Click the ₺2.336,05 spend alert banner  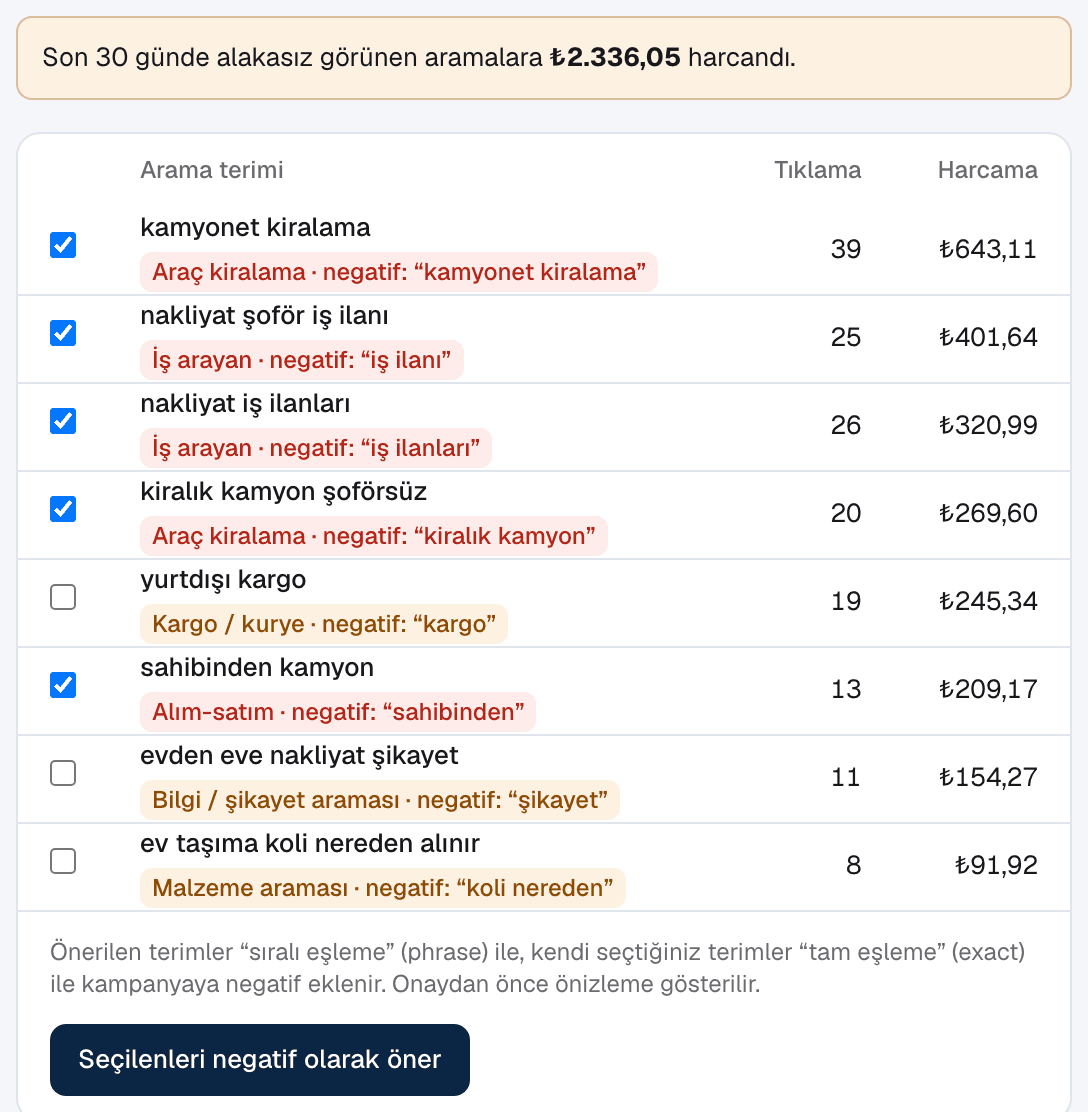(544, 58)
